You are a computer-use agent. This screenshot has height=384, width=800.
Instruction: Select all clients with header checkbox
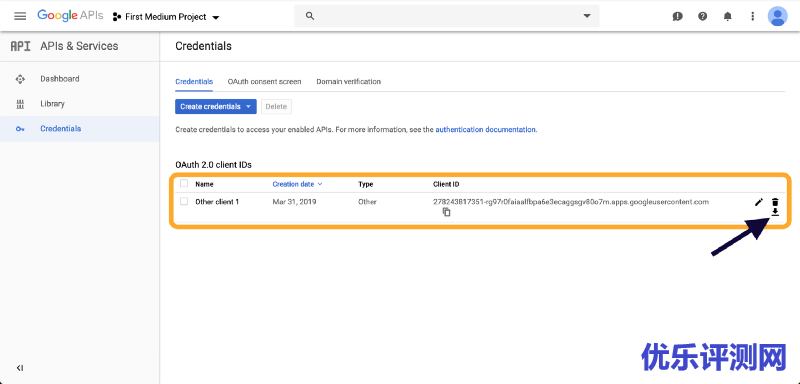[184, 184]
